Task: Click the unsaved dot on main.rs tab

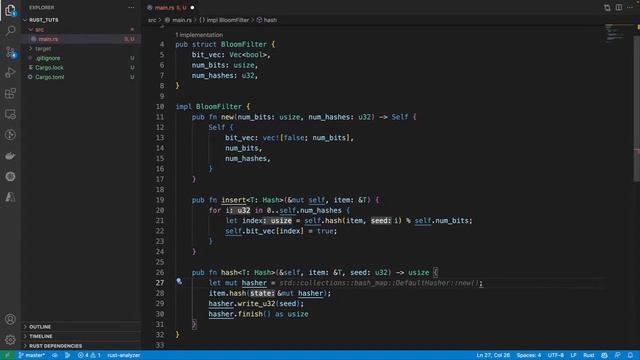Action: coord(192,7)
